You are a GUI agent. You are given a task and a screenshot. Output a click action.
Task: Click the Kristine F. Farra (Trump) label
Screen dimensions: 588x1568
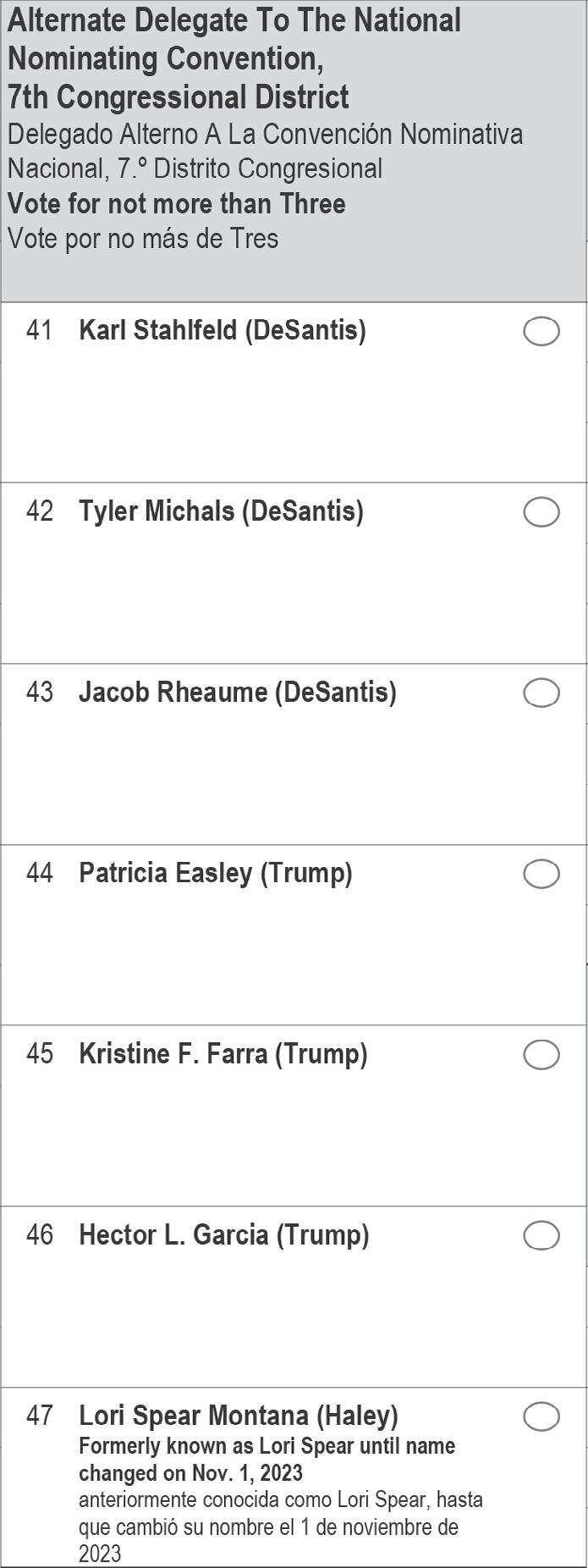(223, 1054)
